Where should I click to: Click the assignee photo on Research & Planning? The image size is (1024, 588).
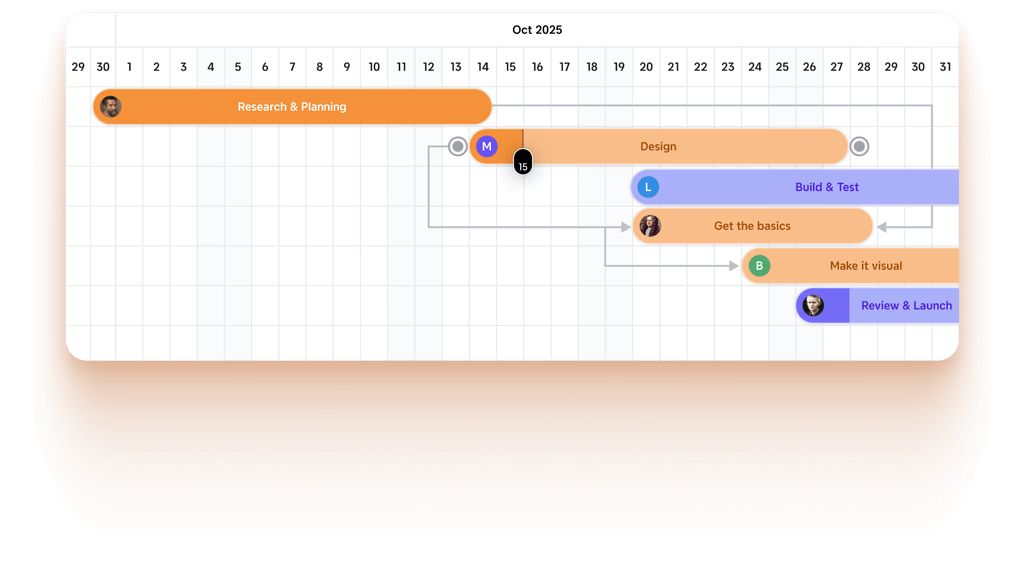click(x=111, y=107)
